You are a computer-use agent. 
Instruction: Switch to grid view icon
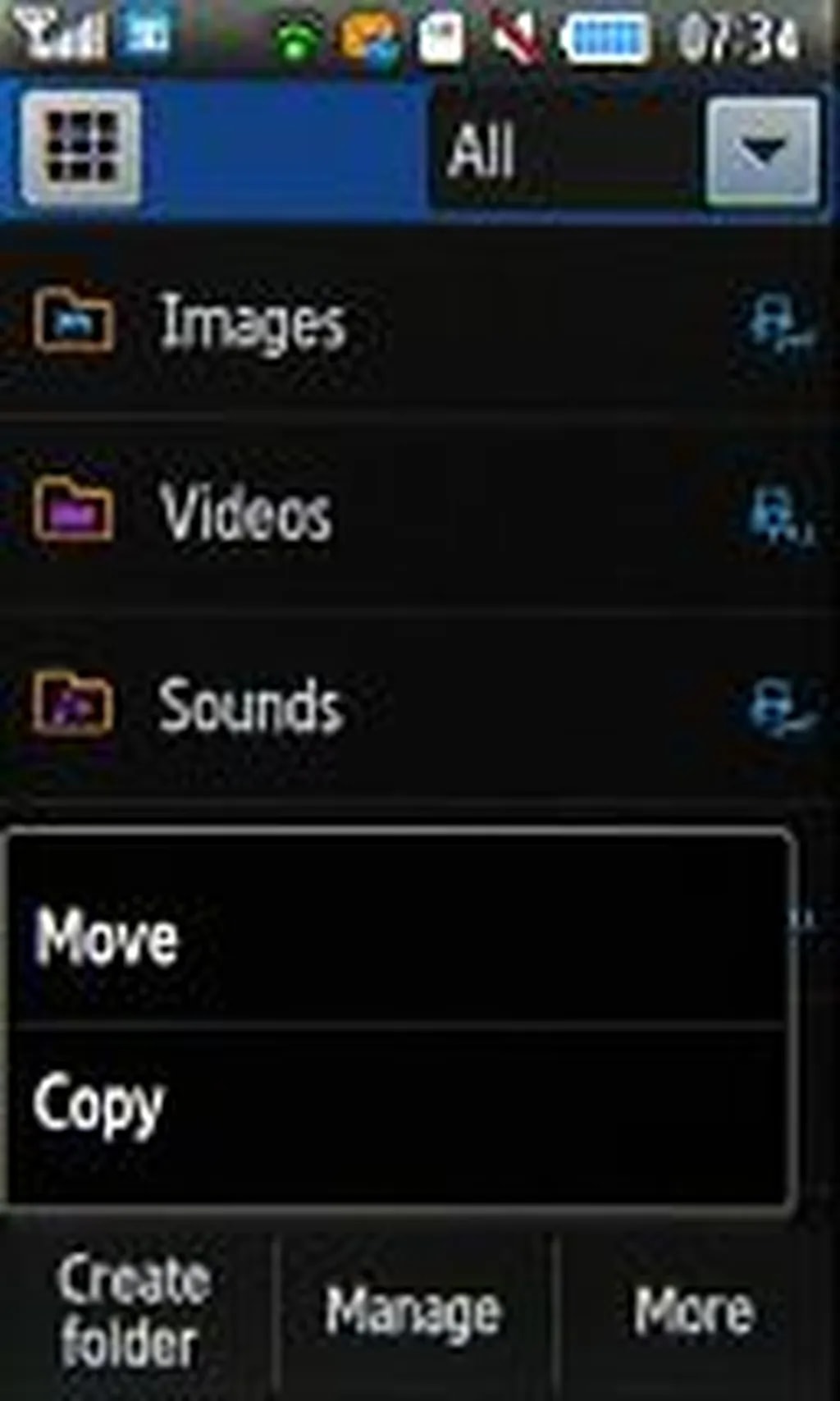(x=80, y=148)
